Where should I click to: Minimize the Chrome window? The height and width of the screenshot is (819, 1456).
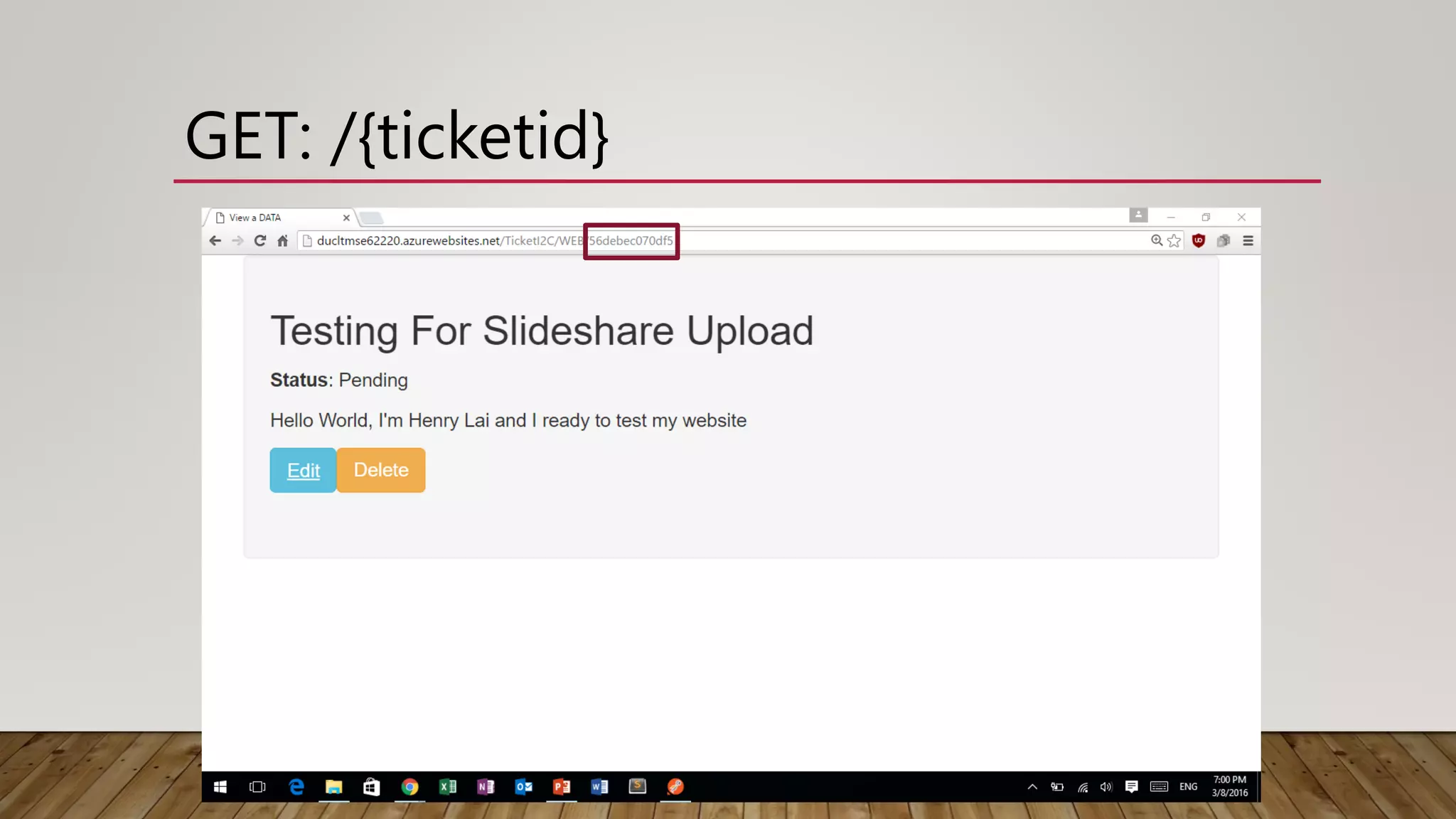coord(1171,217)
